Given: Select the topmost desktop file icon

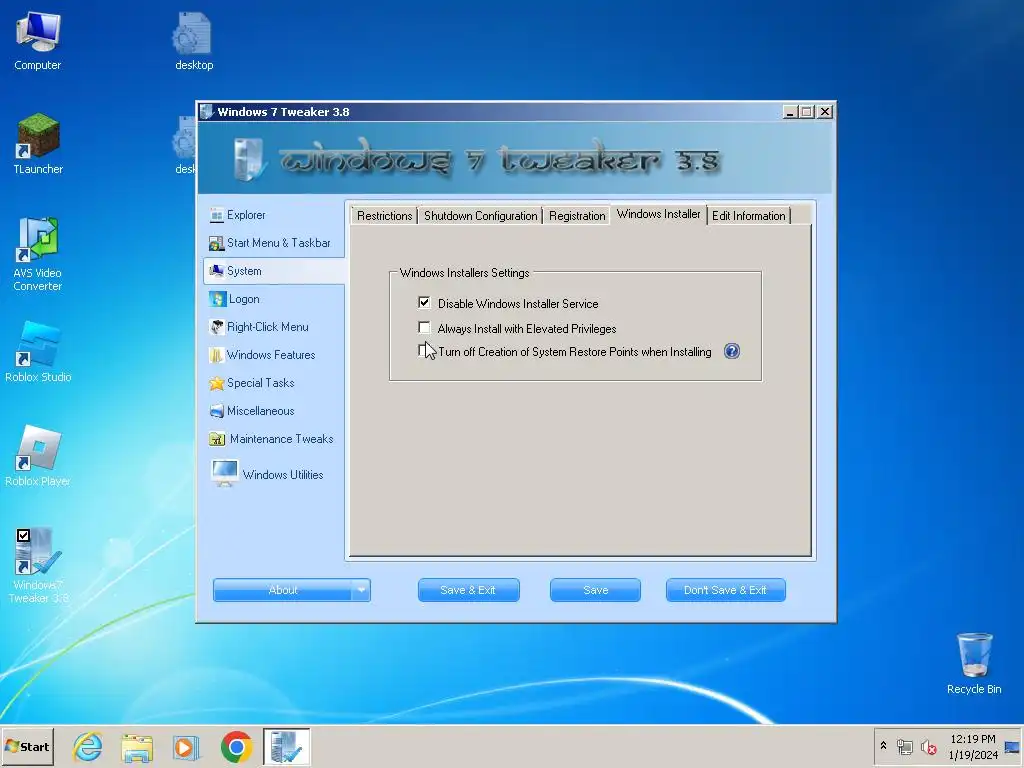Looking at the screenshot, I should coord(194,40).
